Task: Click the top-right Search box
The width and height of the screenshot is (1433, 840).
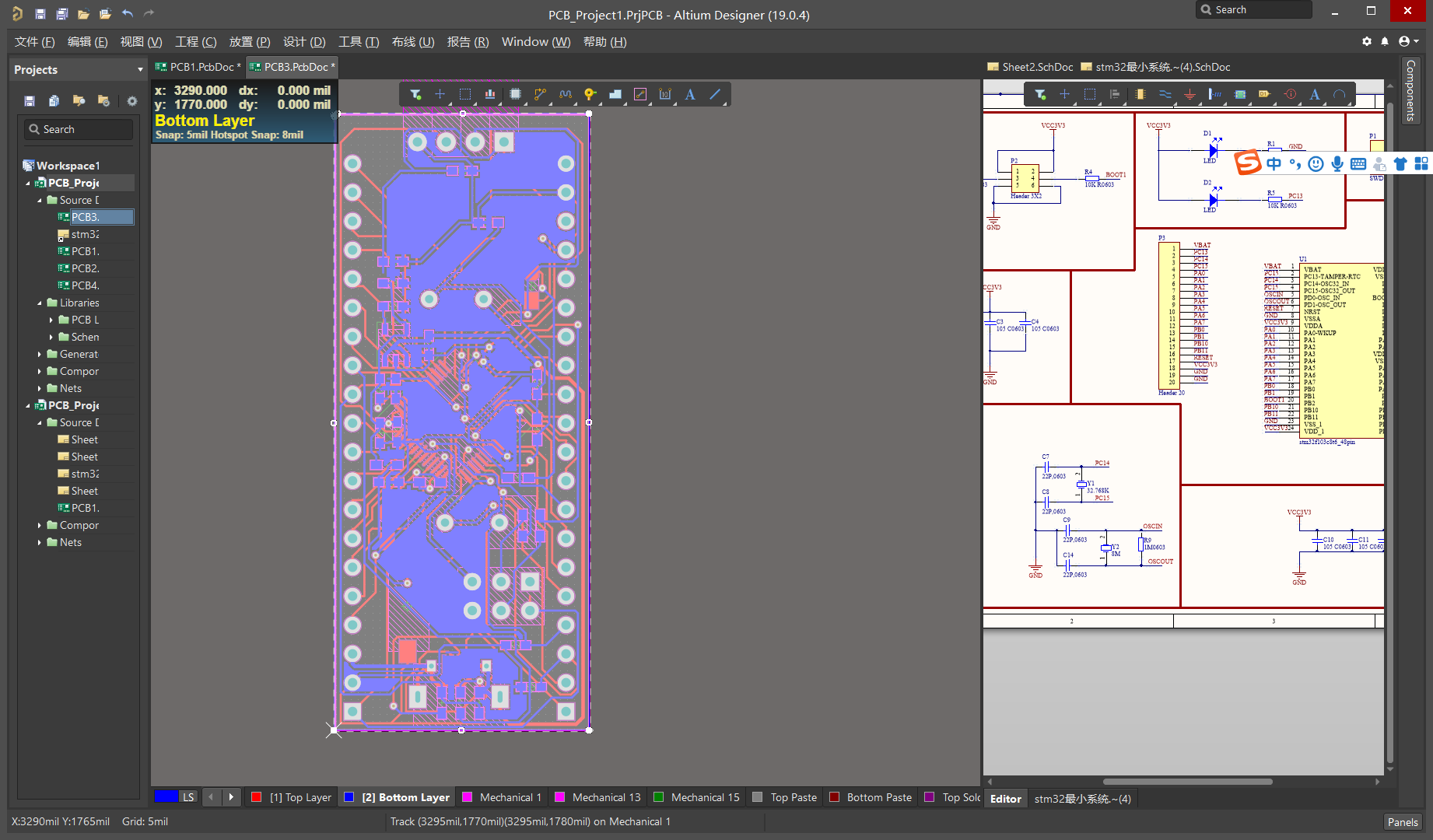Action: (1253, 10)
